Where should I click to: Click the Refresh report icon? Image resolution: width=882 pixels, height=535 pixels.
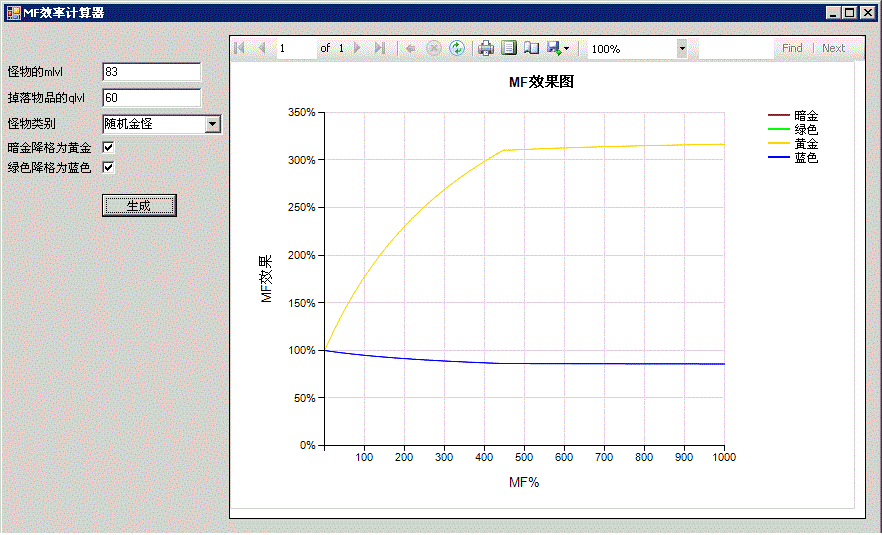(457, 48)
